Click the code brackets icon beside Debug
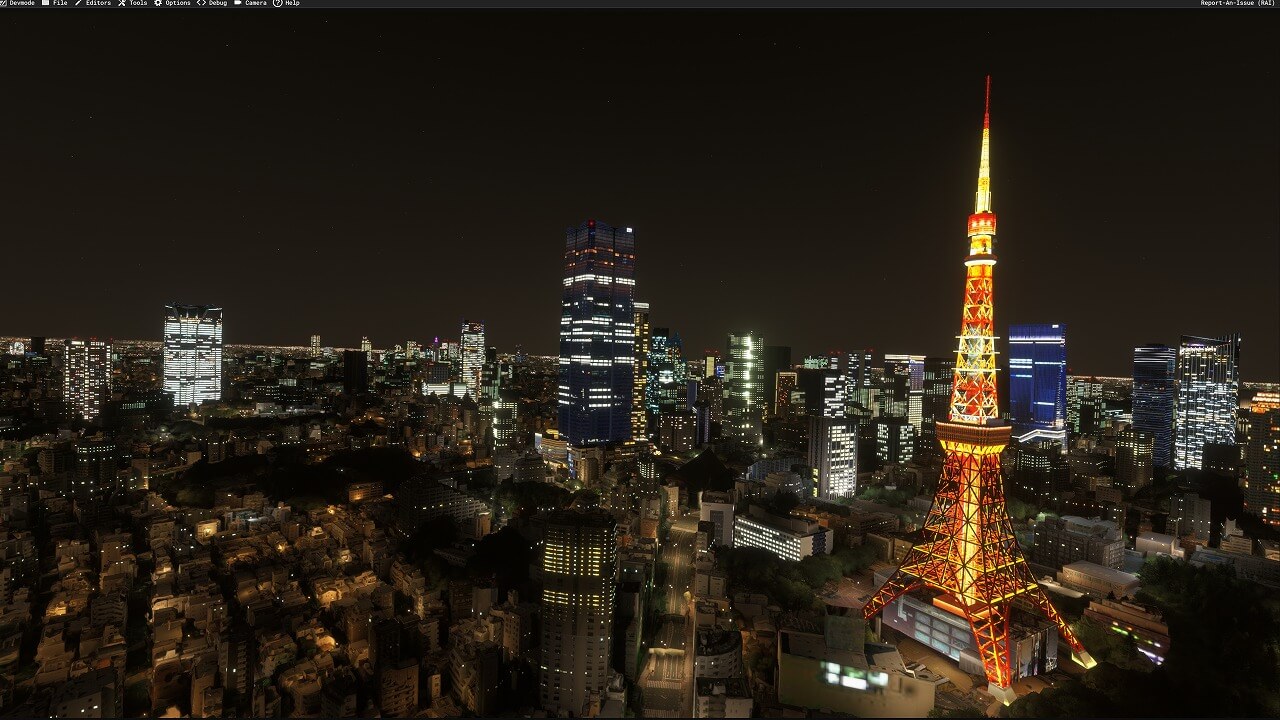This screenshot has width=1280, height=720. pos(201,3)
